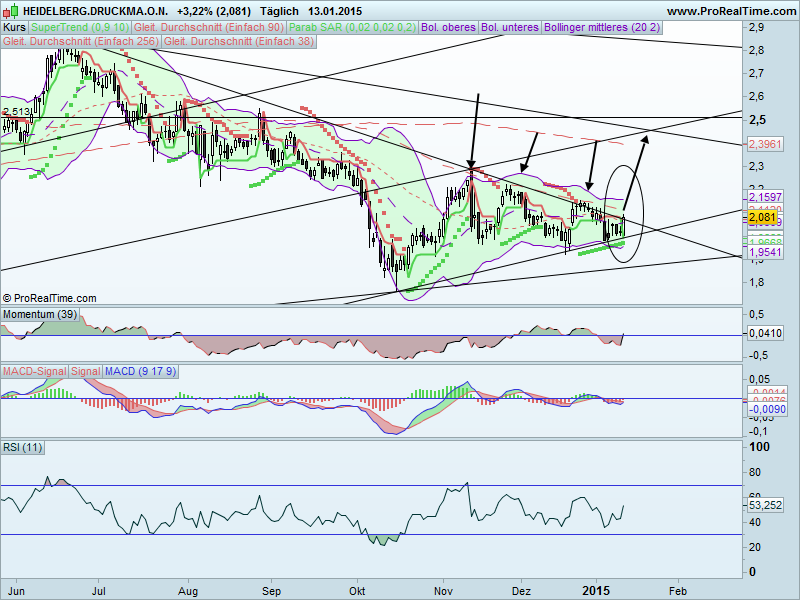This screenshot has height=600, width=800.
Task: Click the MACD-Signal label
Action: [x=34, y=371]
